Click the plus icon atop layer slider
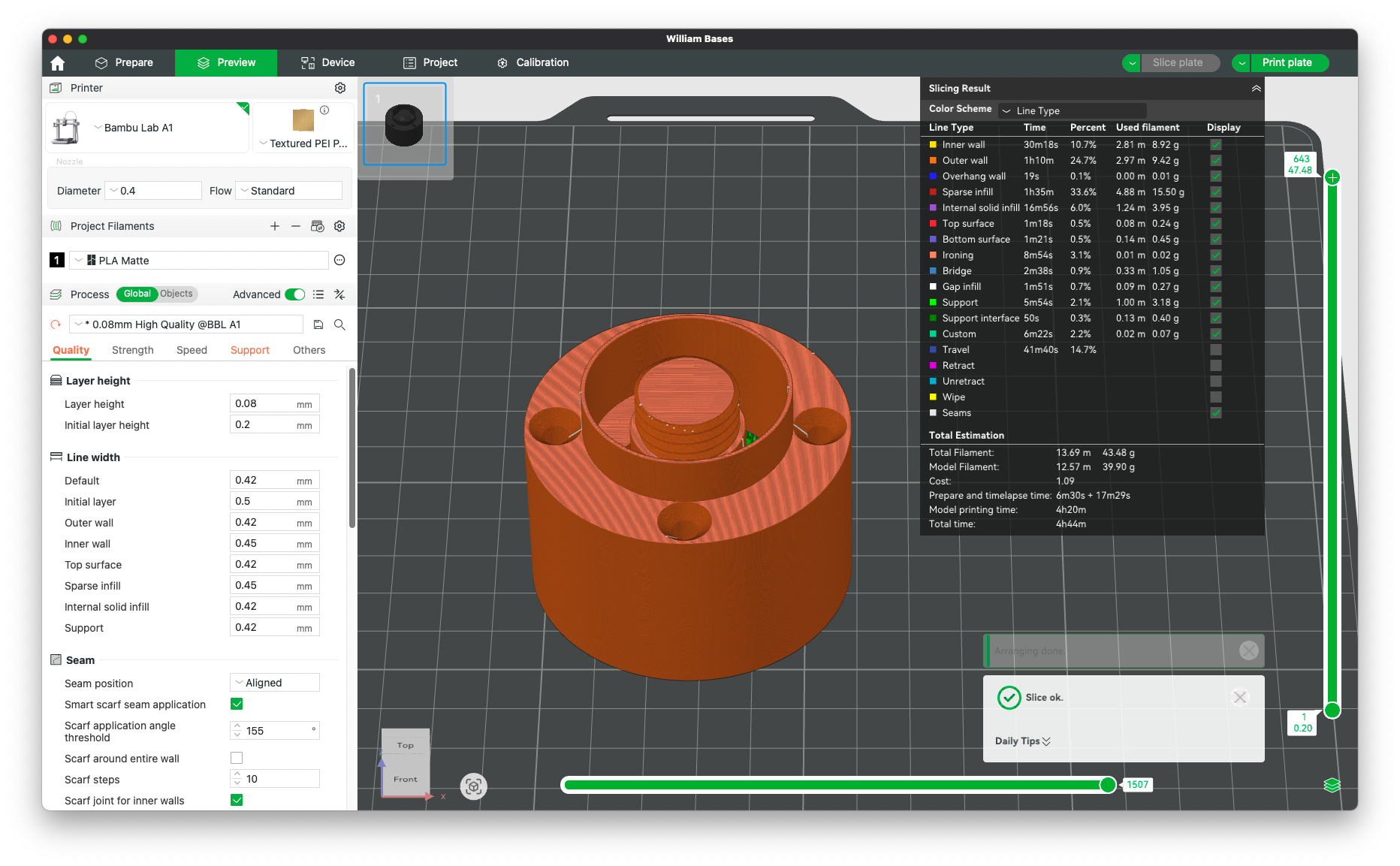Viewport: 1400px width, 866px height. coord(1332,177)
